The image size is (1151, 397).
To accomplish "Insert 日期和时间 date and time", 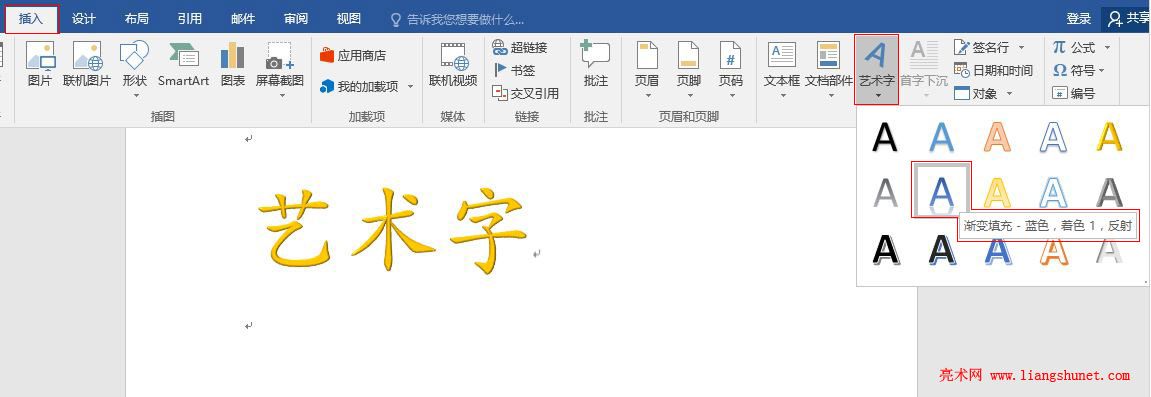I will click(993, 70).
